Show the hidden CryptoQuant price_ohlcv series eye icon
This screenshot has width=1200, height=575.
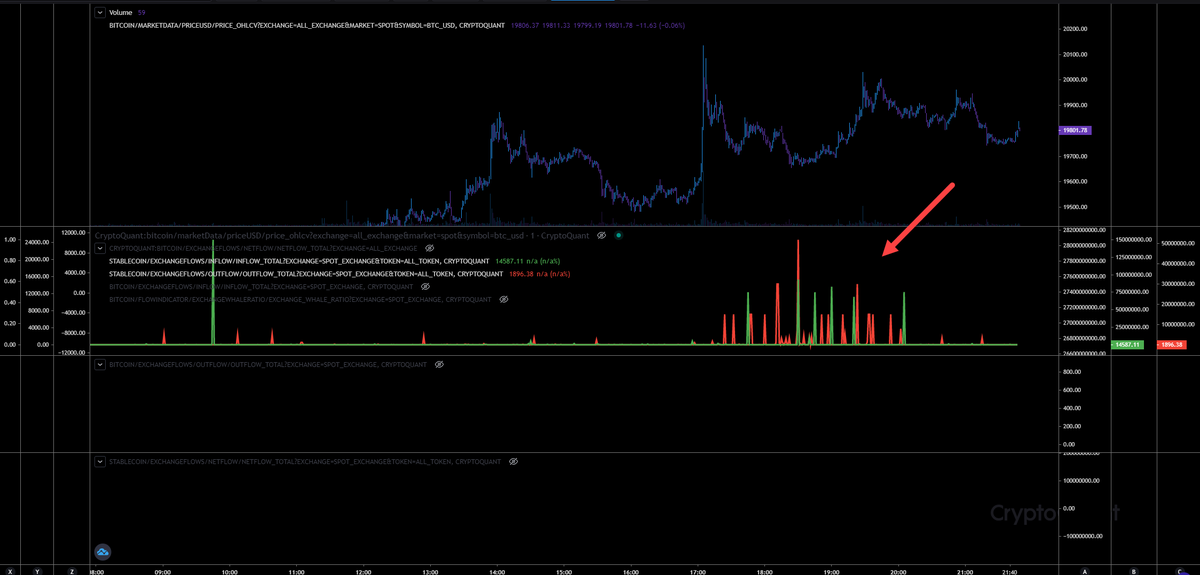pos(602,235)
